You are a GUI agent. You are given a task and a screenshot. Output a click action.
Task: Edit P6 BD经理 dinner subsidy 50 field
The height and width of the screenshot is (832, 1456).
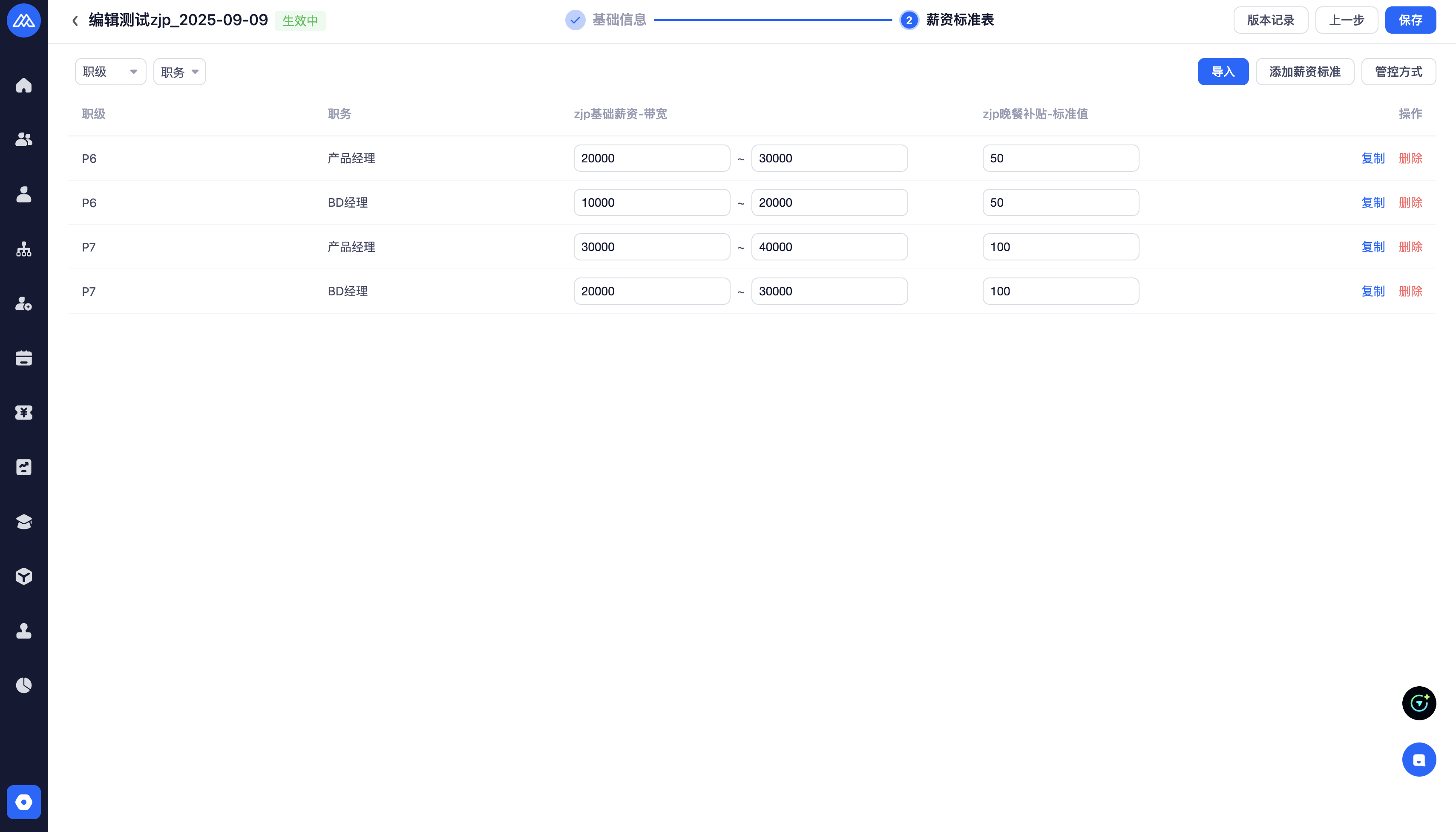1060,203
